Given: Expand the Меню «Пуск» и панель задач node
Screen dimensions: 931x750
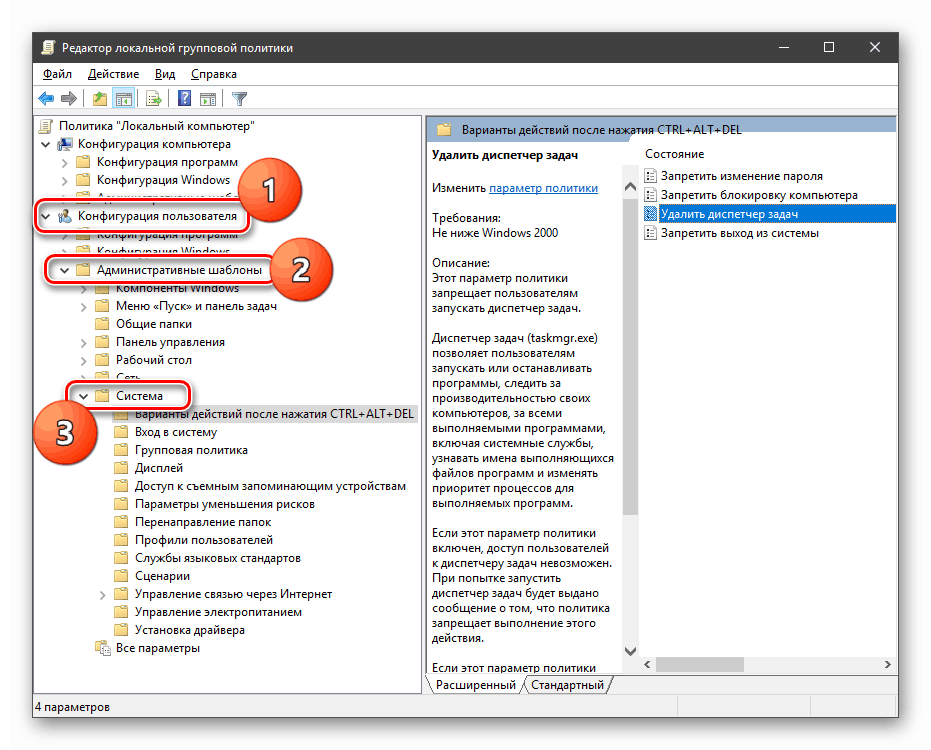Looking at the screenshot, I should tap(84, 306).
